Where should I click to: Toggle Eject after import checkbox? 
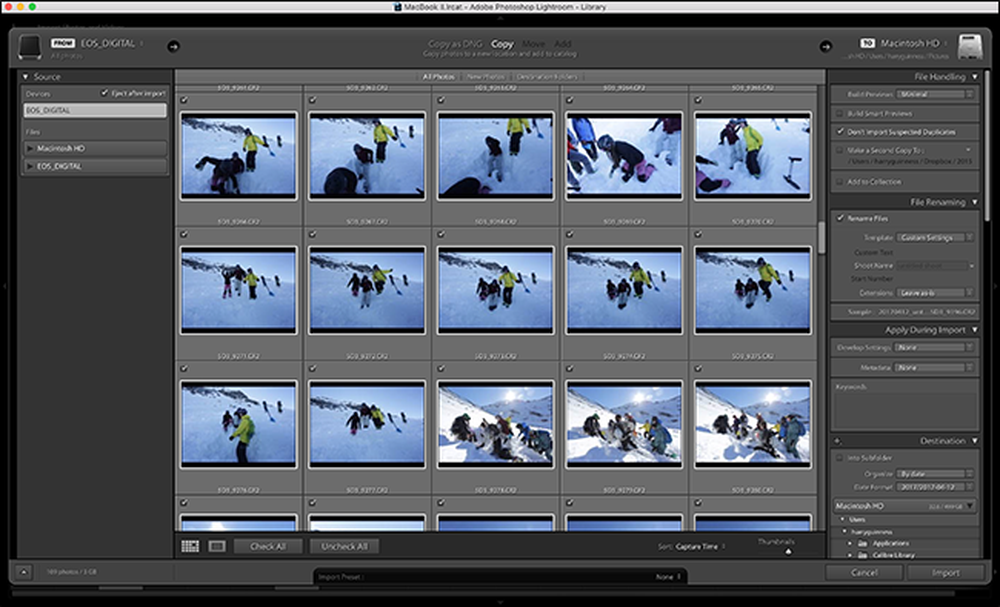coord(104,93)
